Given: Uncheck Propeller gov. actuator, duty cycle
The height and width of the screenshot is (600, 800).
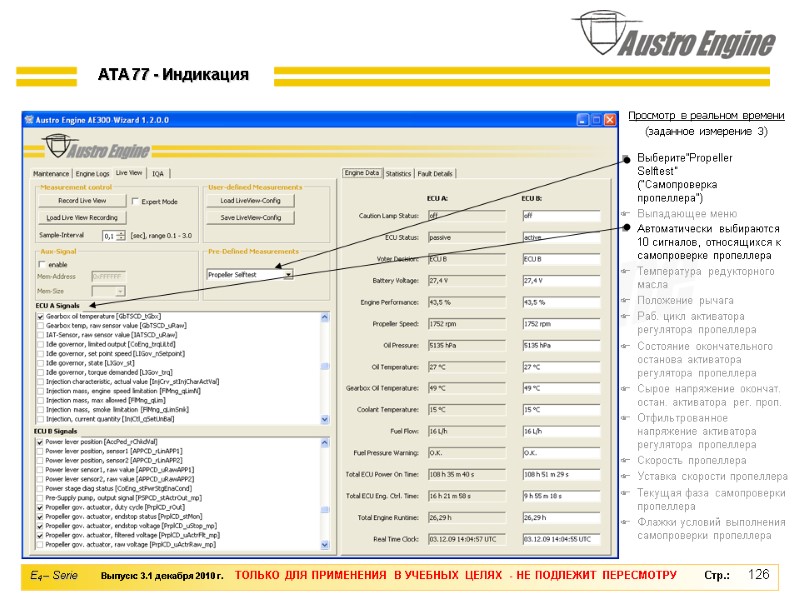Looking at the screenshot, I should coord(40,508).
